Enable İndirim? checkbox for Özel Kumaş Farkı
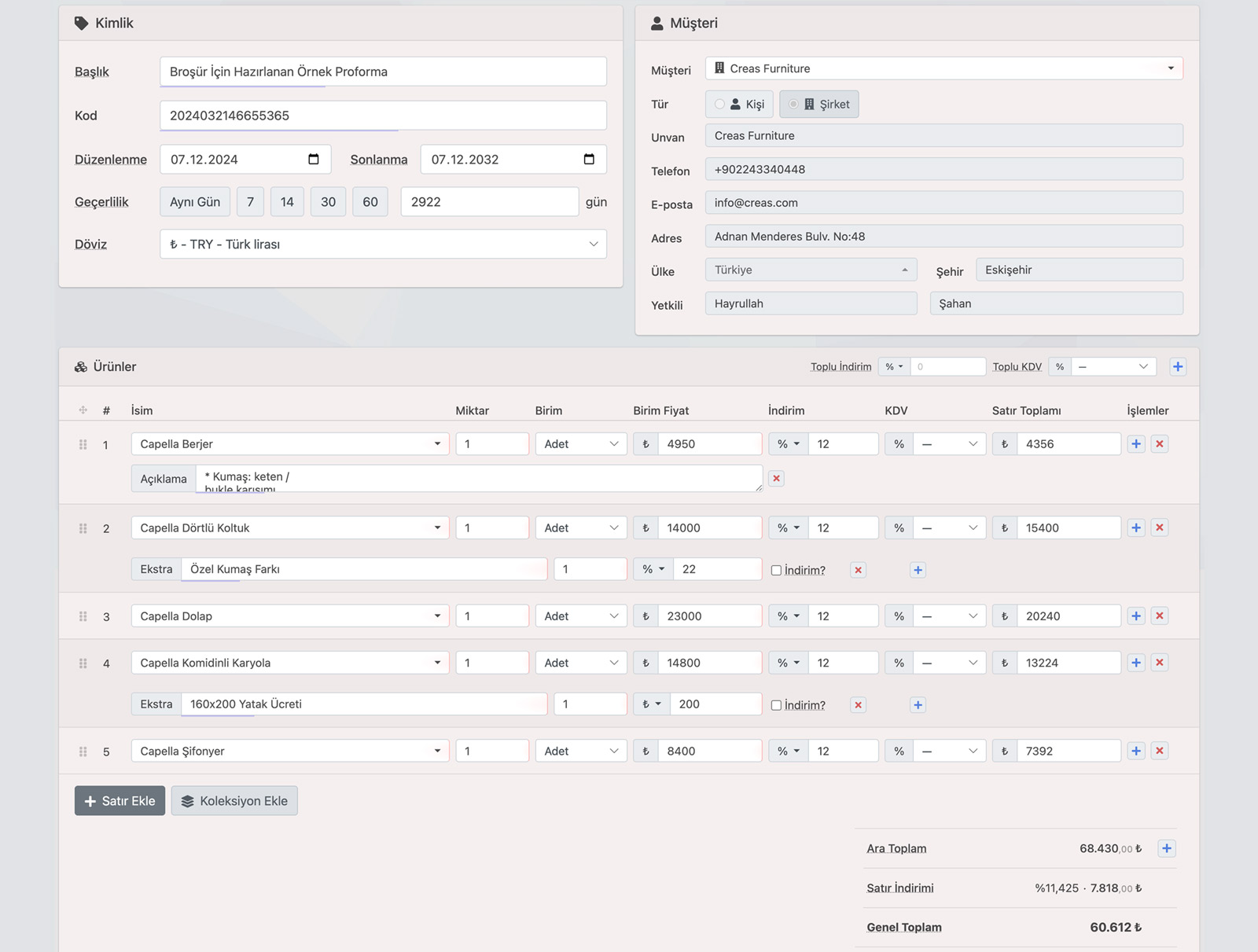Screen dimensions: 1258x952 776,571
